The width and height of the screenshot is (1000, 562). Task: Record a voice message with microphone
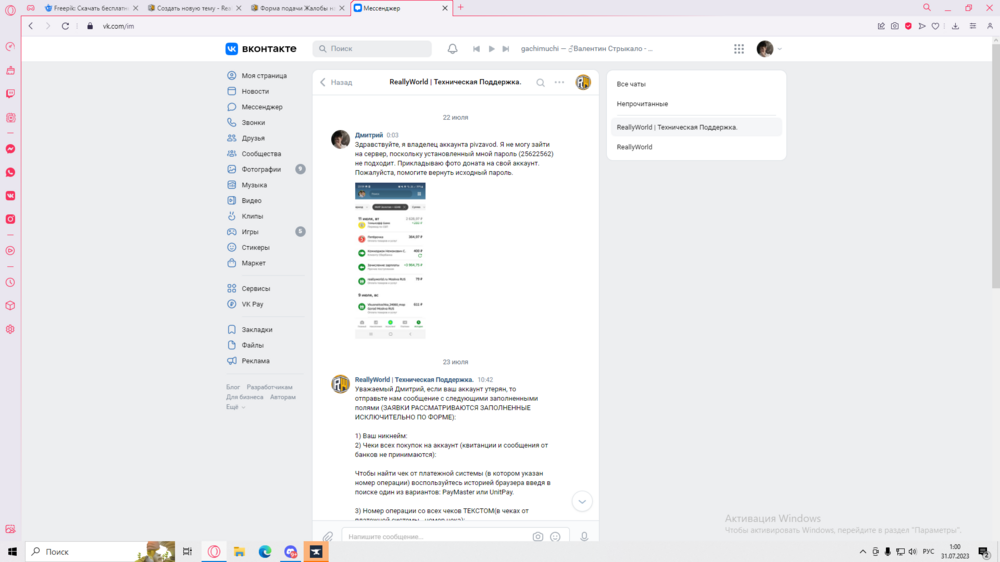coord(584,536)
